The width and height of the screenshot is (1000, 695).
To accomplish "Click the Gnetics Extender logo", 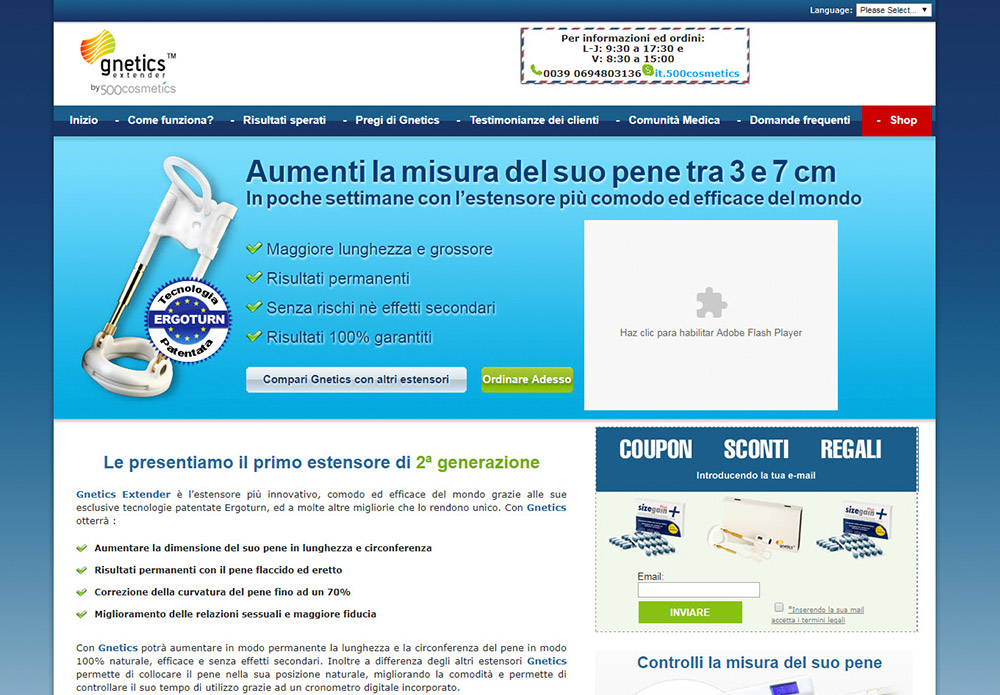I will [x=127, y=62].
